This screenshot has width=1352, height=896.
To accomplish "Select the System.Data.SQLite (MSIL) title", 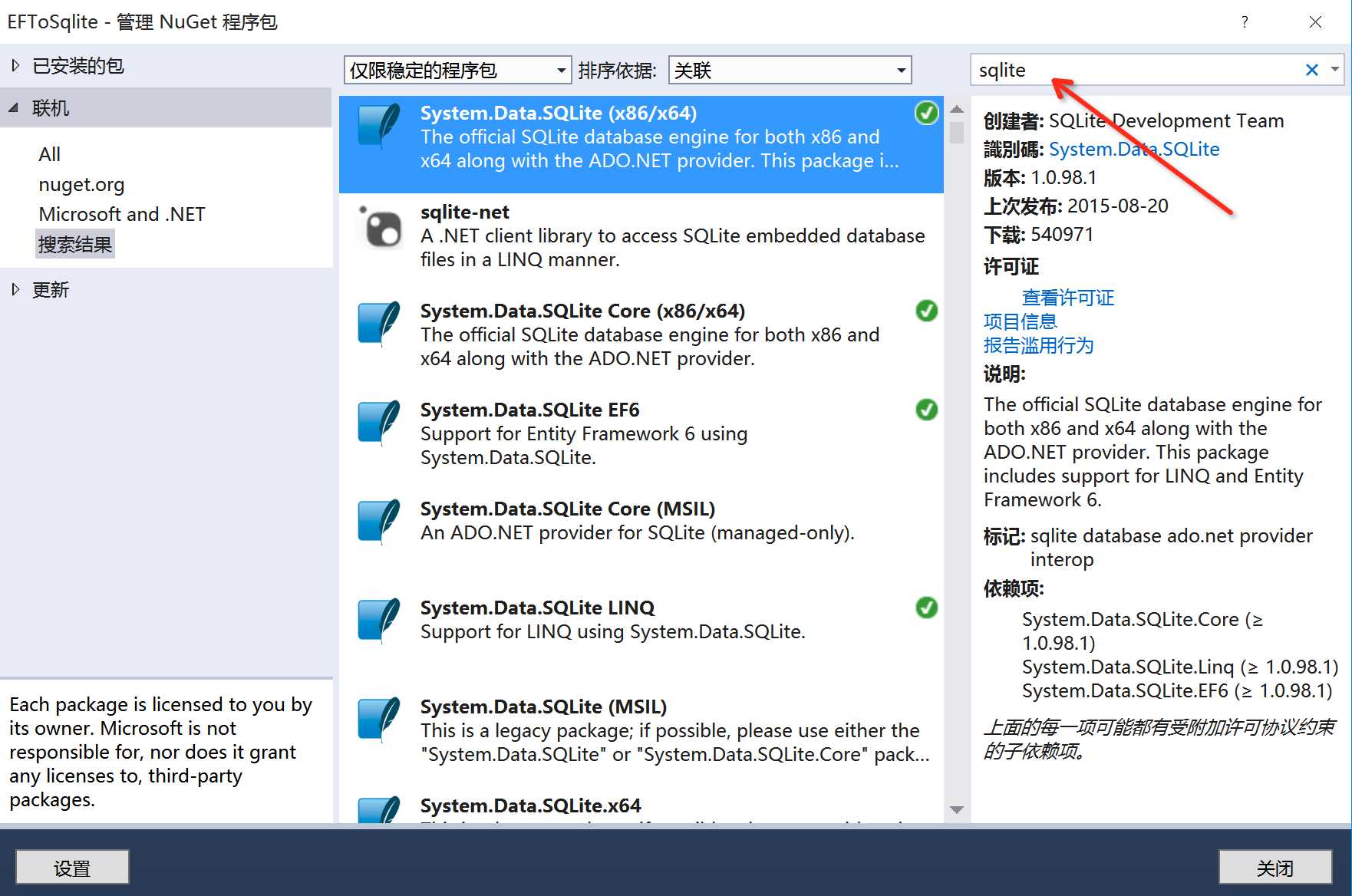I will pos(544,707).
